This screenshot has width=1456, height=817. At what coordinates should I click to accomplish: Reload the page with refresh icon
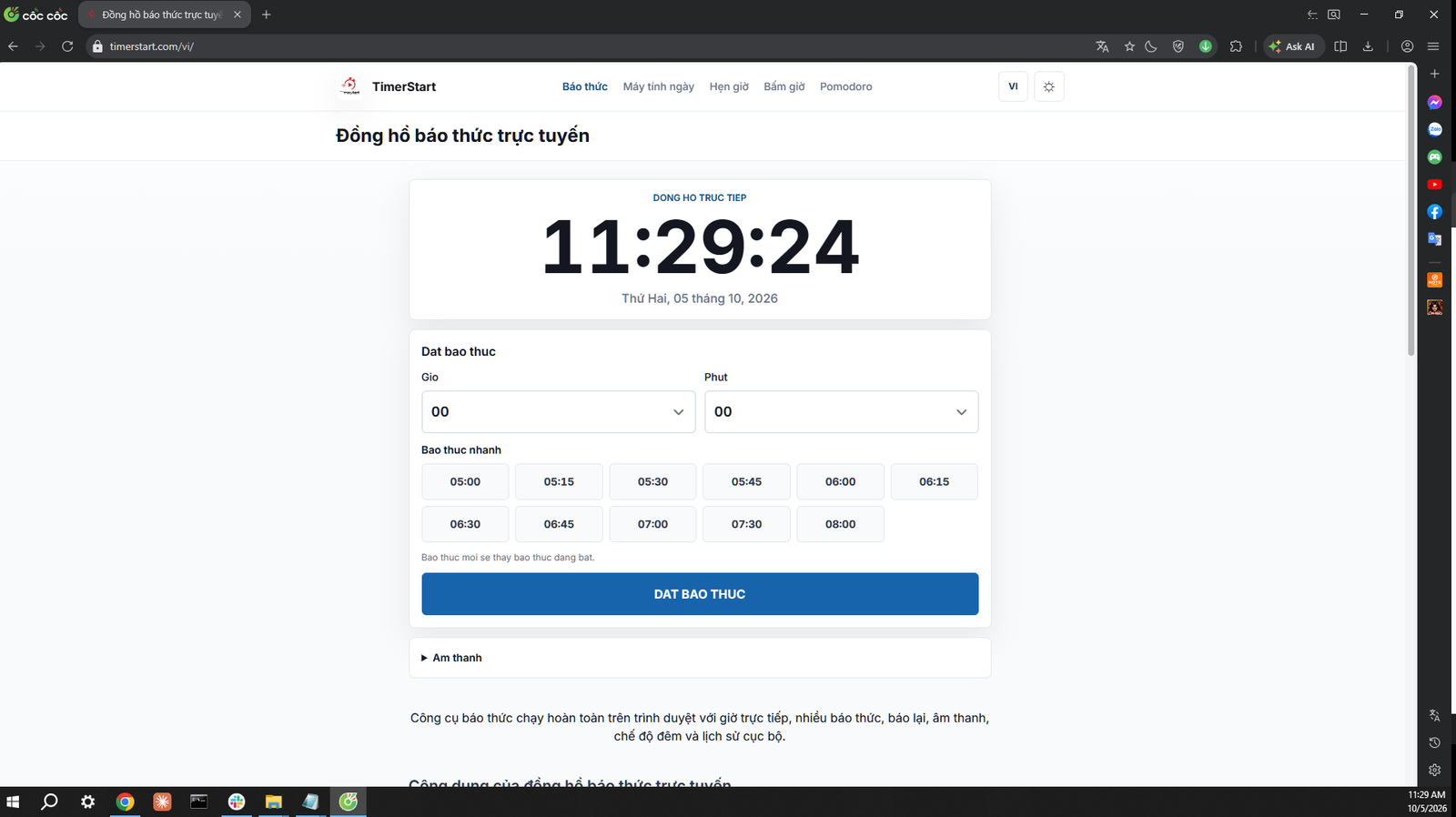pos(67,46)
